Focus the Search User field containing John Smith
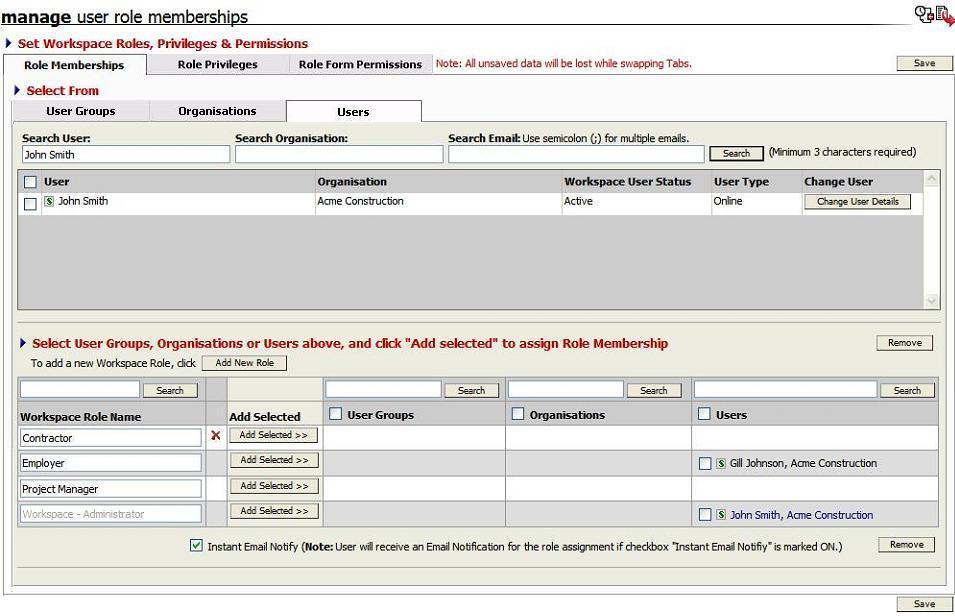Image resolution: width=955 pixels, height=616 pixels. tap(126, 155)
